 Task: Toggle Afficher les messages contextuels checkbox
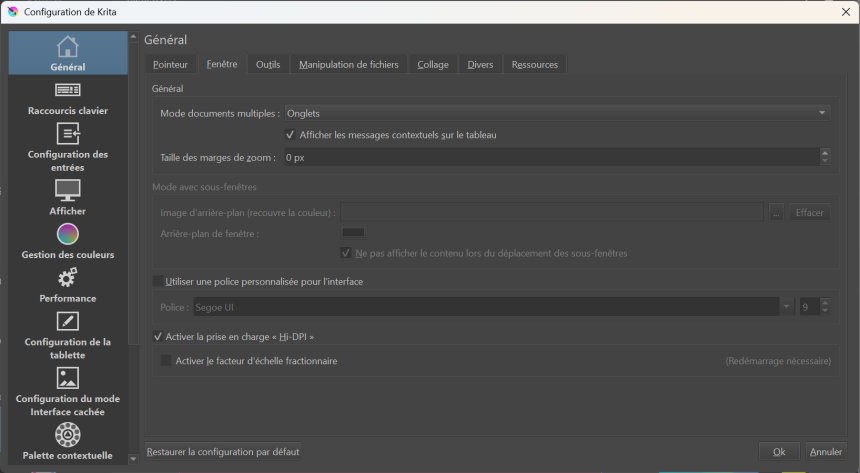click(x=290, y=135)
